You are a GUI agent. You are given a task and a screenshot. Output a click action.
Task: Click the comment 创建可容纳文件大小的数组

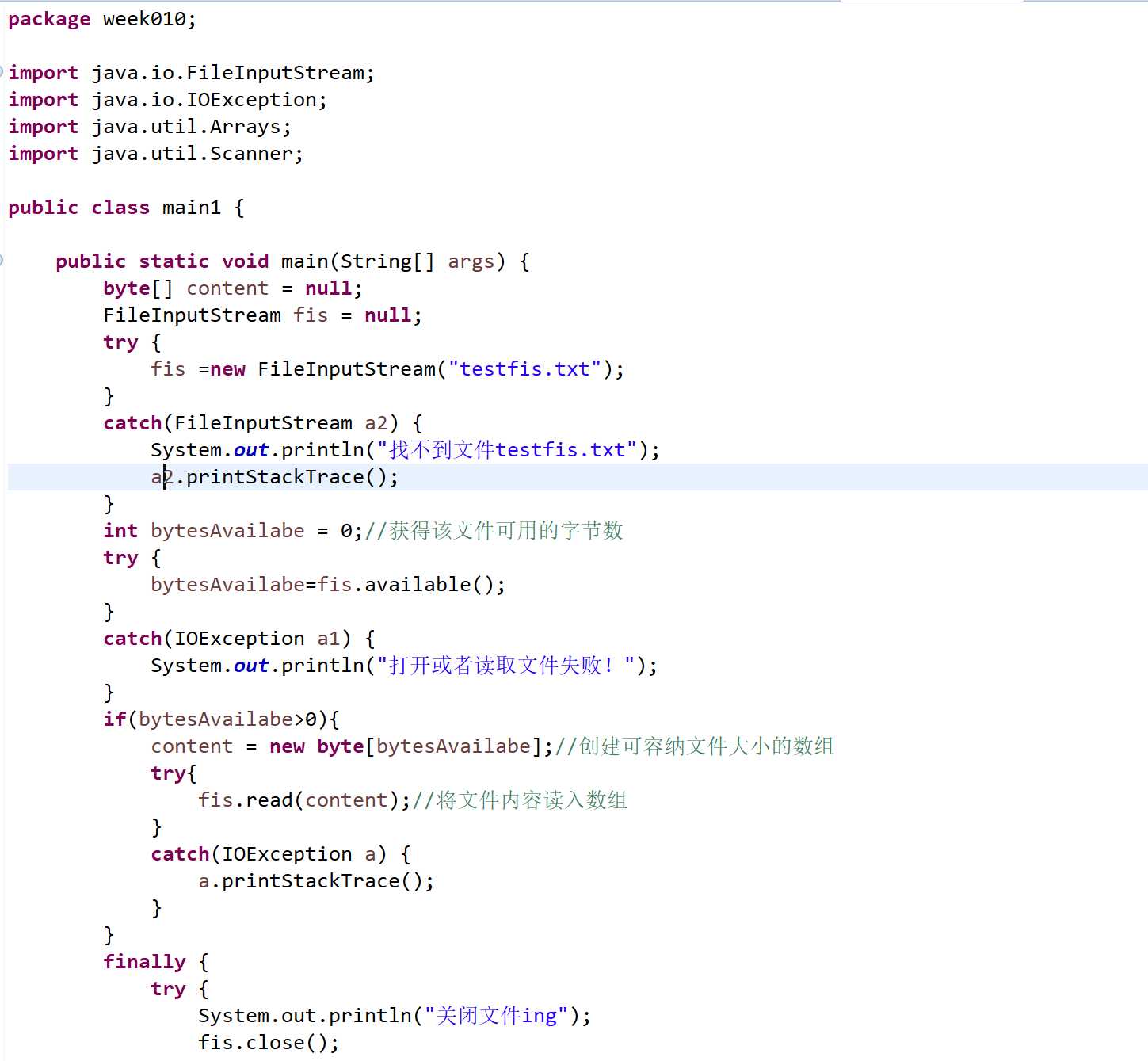pyautogui.click(x=695, y=746)
